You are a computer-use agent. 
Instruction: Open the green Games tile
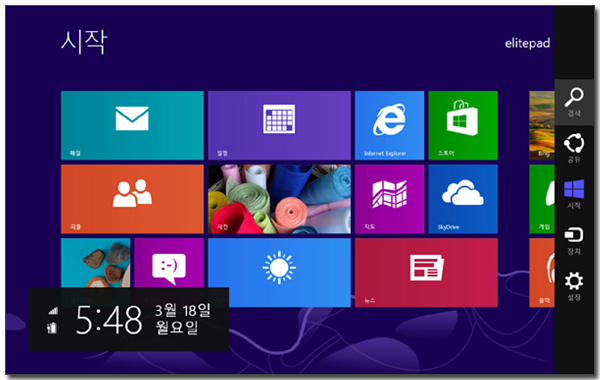point(542,199)
